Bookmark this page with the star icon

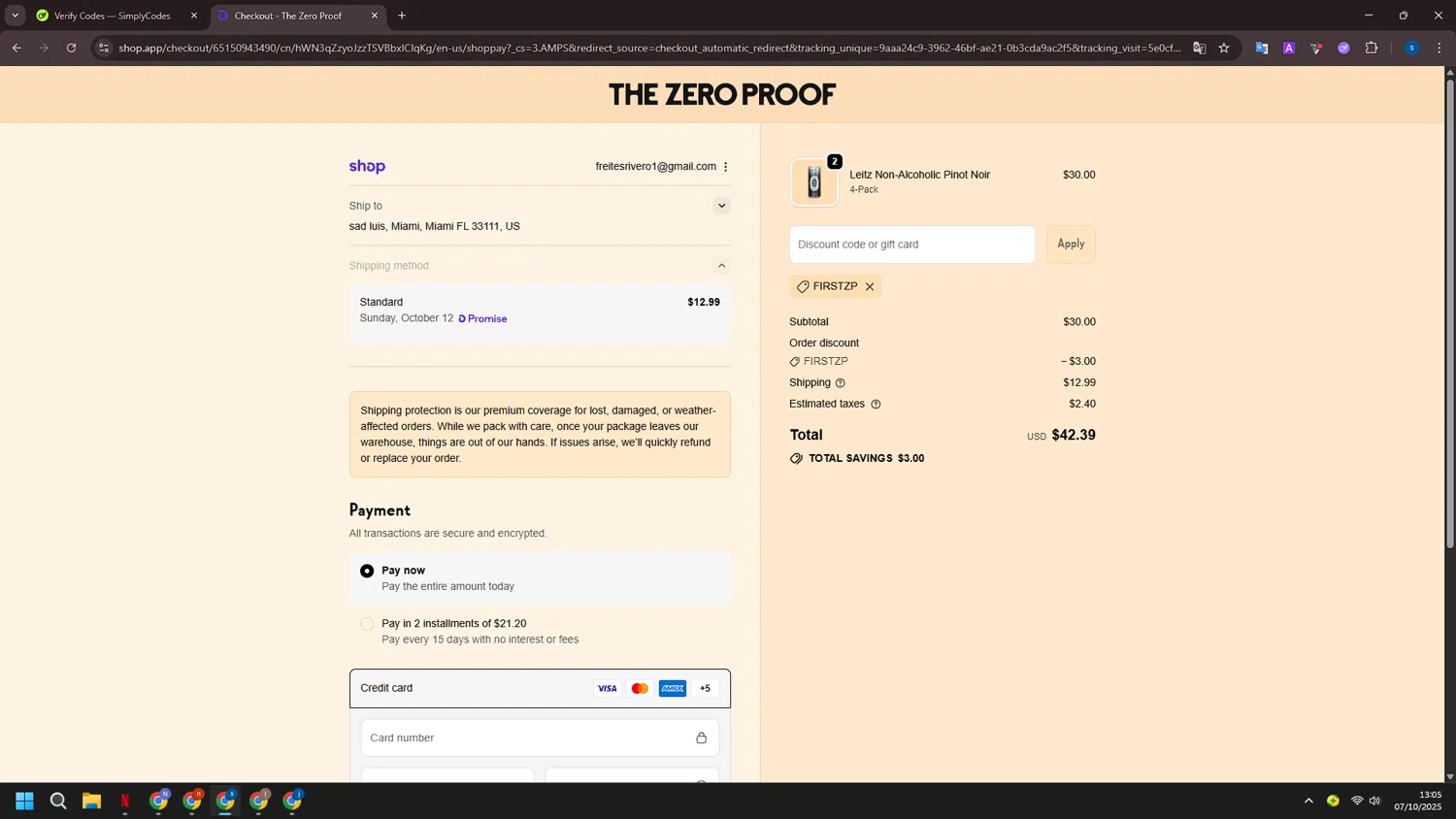[1224, 48]
